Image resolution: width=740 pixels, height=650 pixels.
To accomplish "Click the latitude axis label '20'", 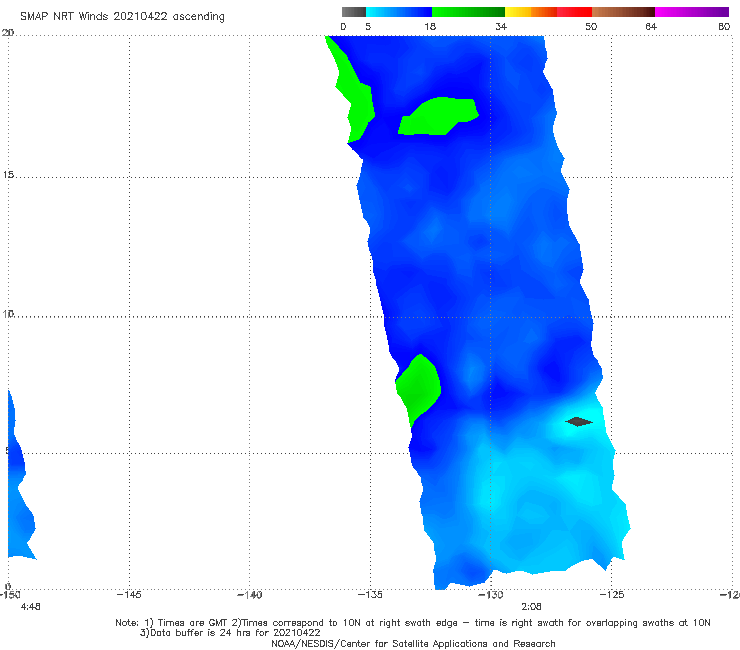I will pos(8,33).
